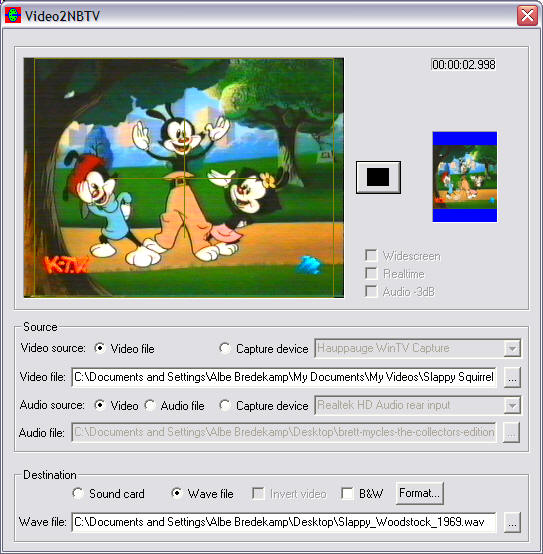Choose Audio file as audio source
Image resolution: width=543 pixels, height=554 pixels.
[x=149, y=405]
